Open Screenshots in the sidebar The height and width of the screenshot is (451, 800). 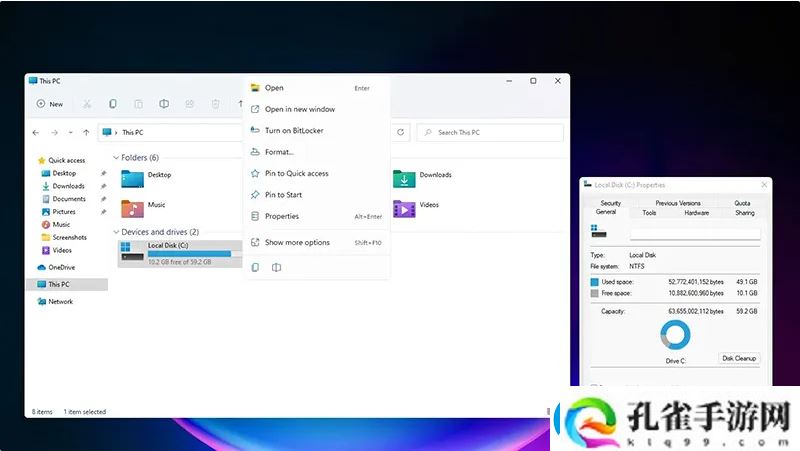click(x=64, y=237)
